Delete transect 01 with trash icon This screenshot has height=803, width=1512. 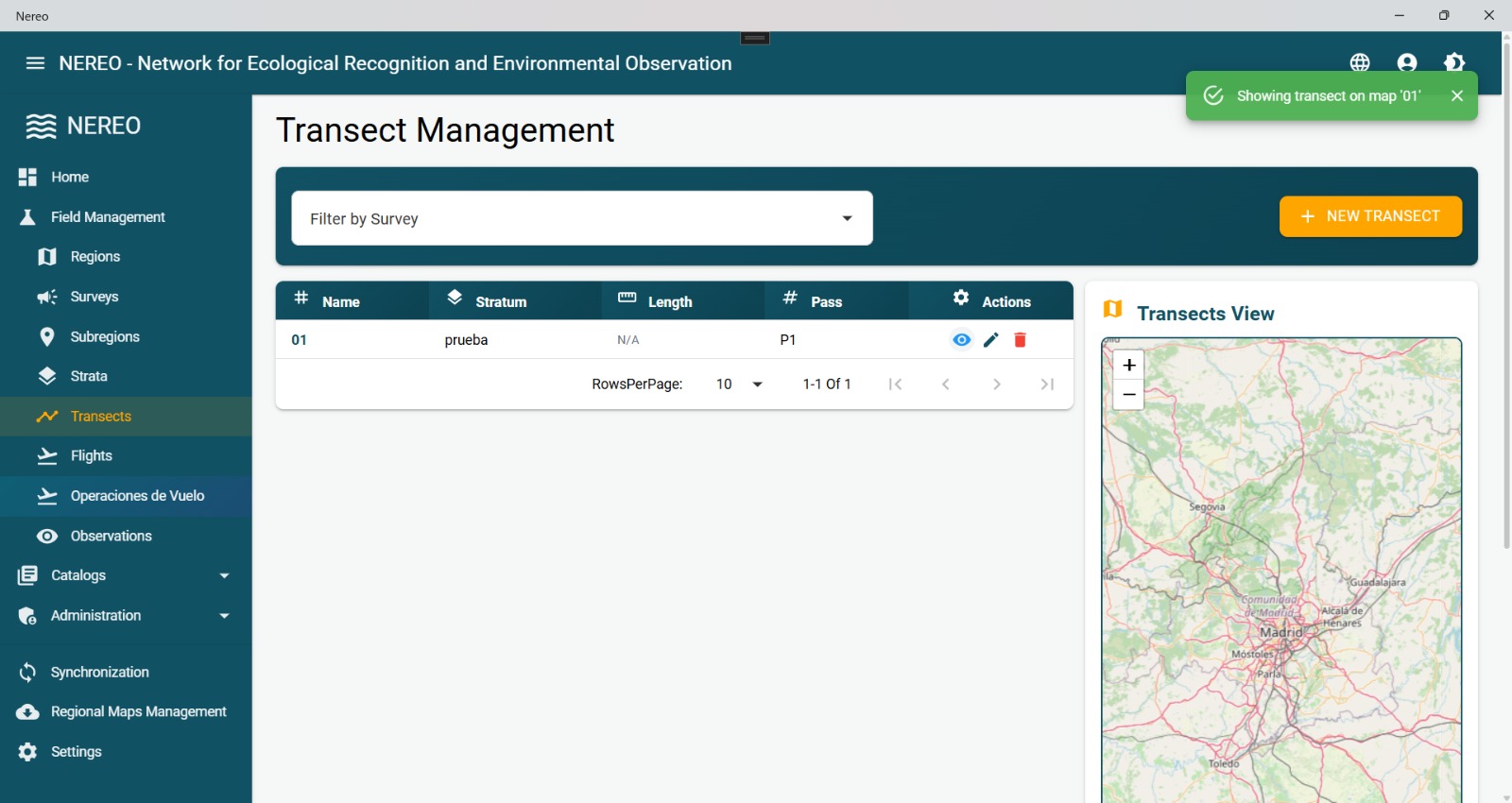(x=1021, y=340)
